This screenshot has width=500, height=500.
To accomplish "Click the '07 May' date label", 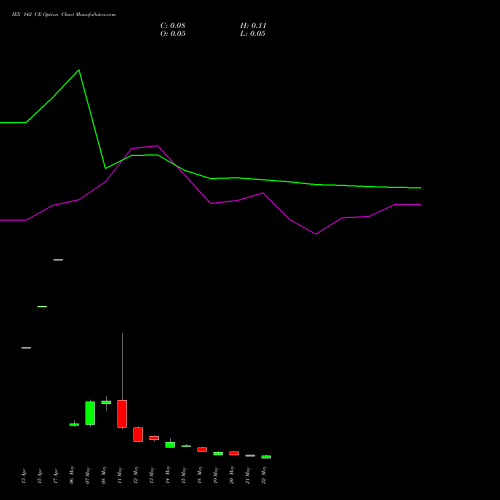I will tap(88, 475).
